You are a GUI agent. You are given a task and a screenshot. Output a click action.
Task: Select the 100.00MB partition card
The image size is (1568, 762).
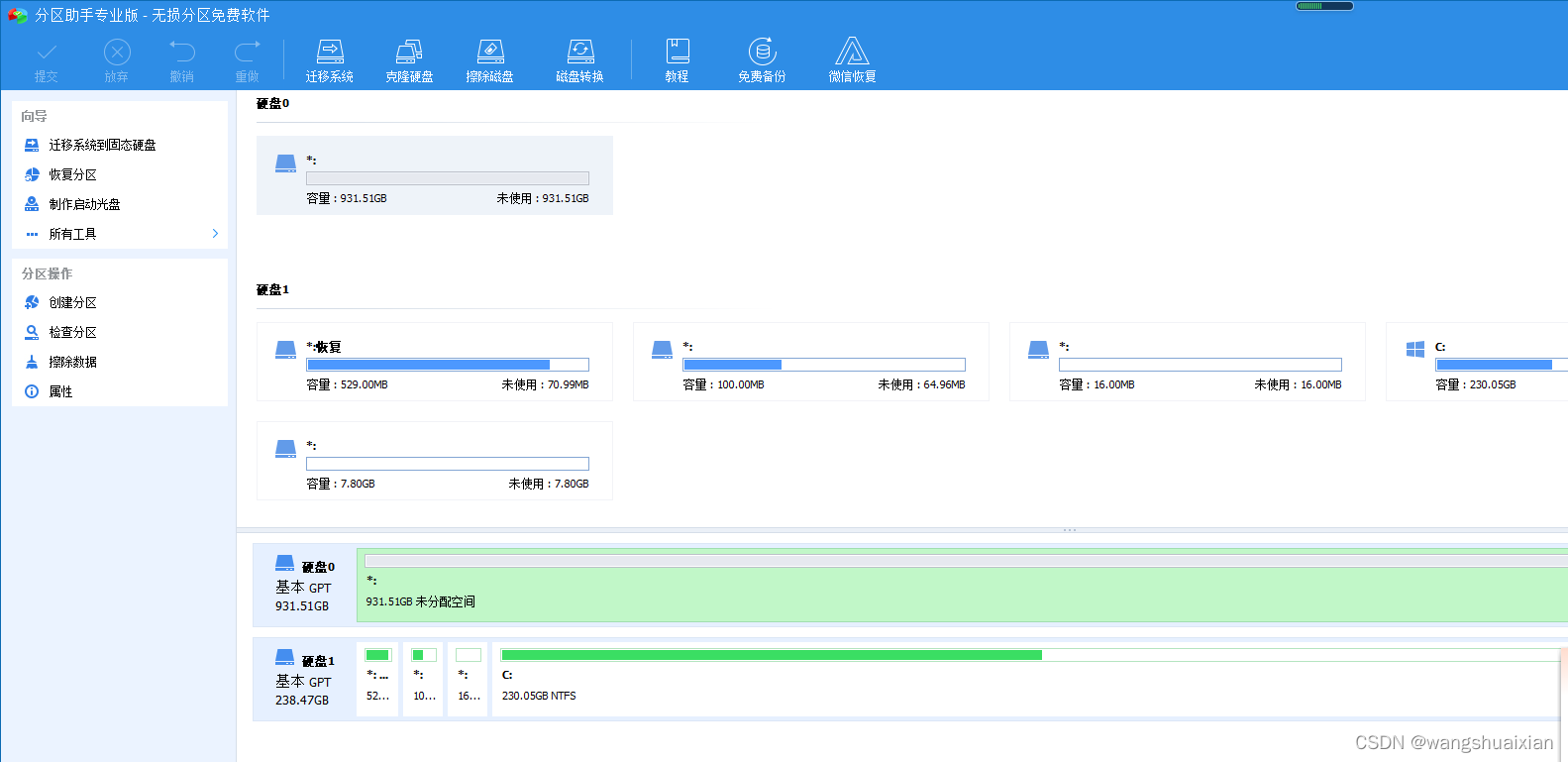(811, 362)
